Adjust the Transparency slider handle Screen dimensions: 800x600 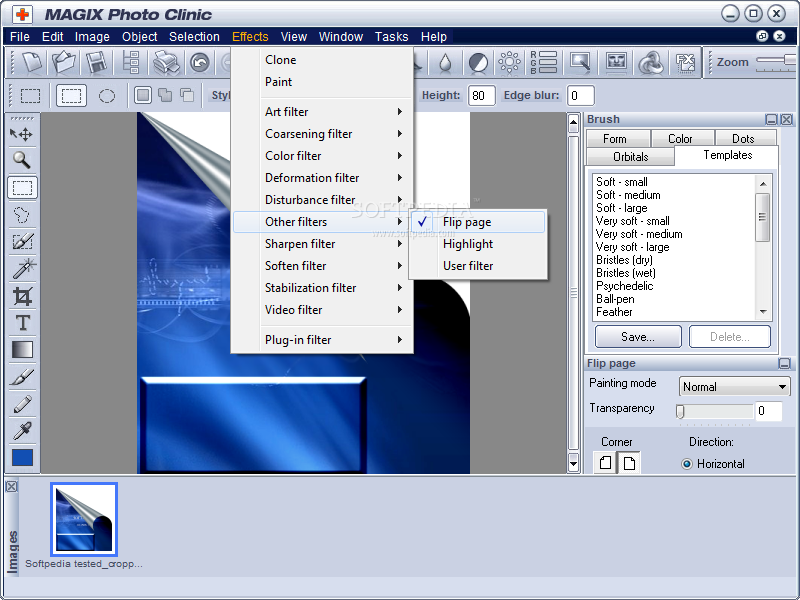point(680,411)
